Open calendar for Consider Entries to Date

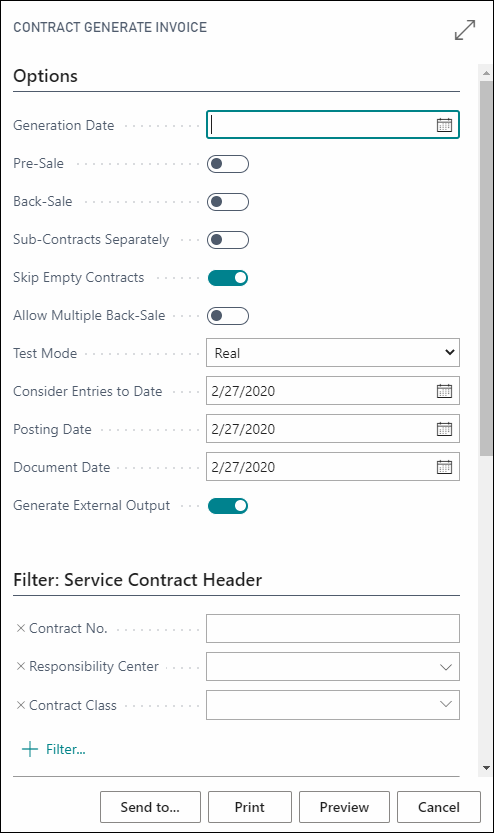click(444, 391)
